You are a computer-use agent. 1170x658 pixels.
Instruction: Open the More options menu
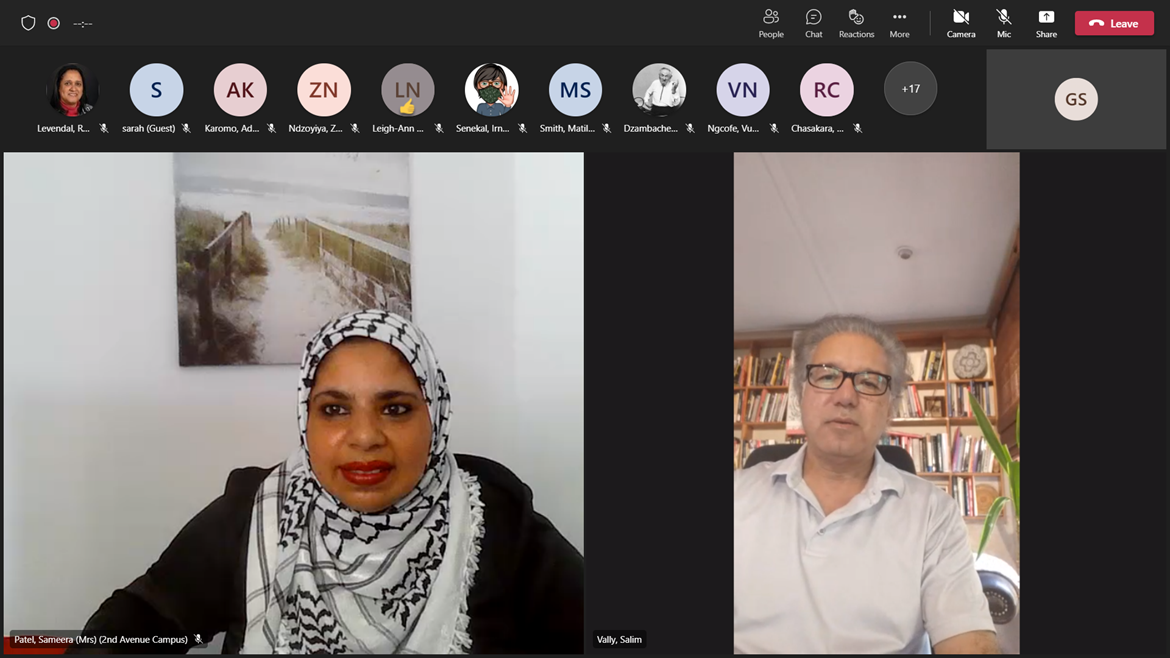pyautogui.click(x=899, y=23)
